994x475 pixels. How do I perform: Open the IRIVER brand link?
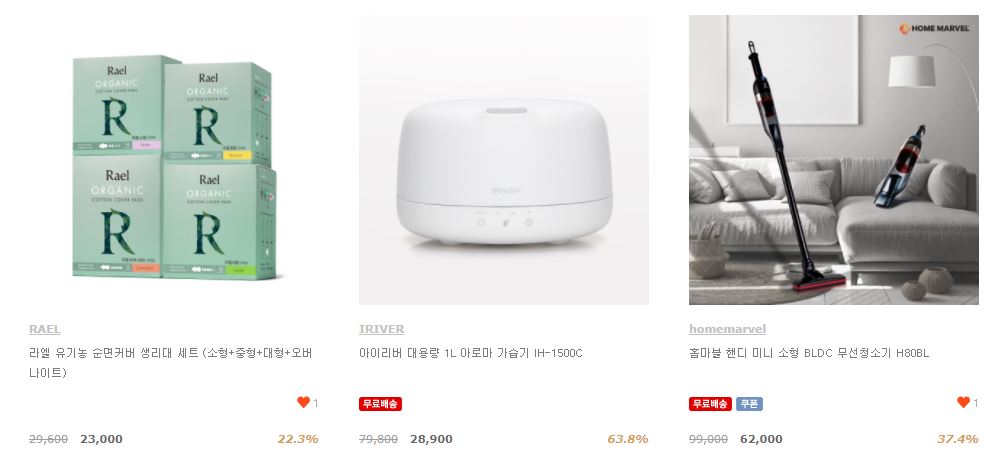(382, 329)
